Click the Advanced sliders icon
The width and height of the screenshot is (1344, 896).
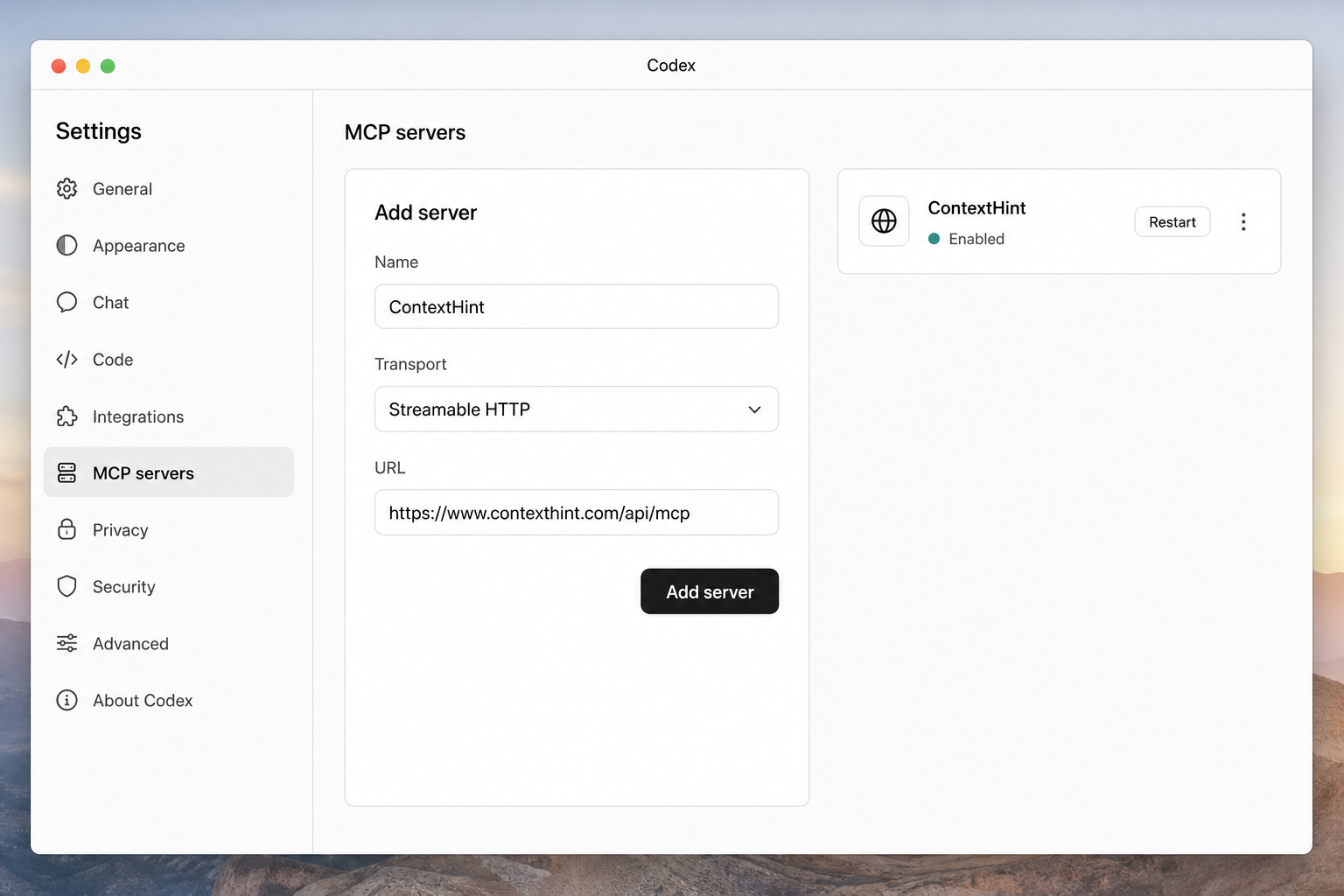click(66, 644)
